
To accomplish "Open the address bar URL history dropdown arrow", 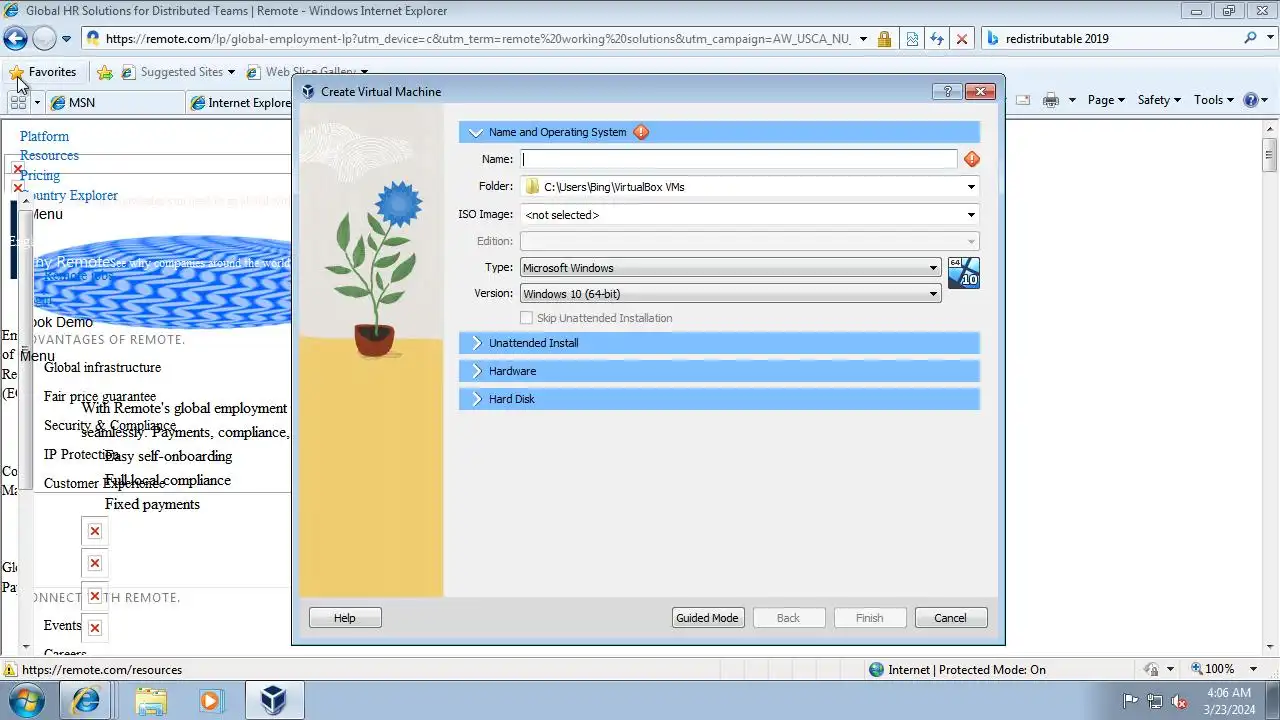I will click(863, 39).
